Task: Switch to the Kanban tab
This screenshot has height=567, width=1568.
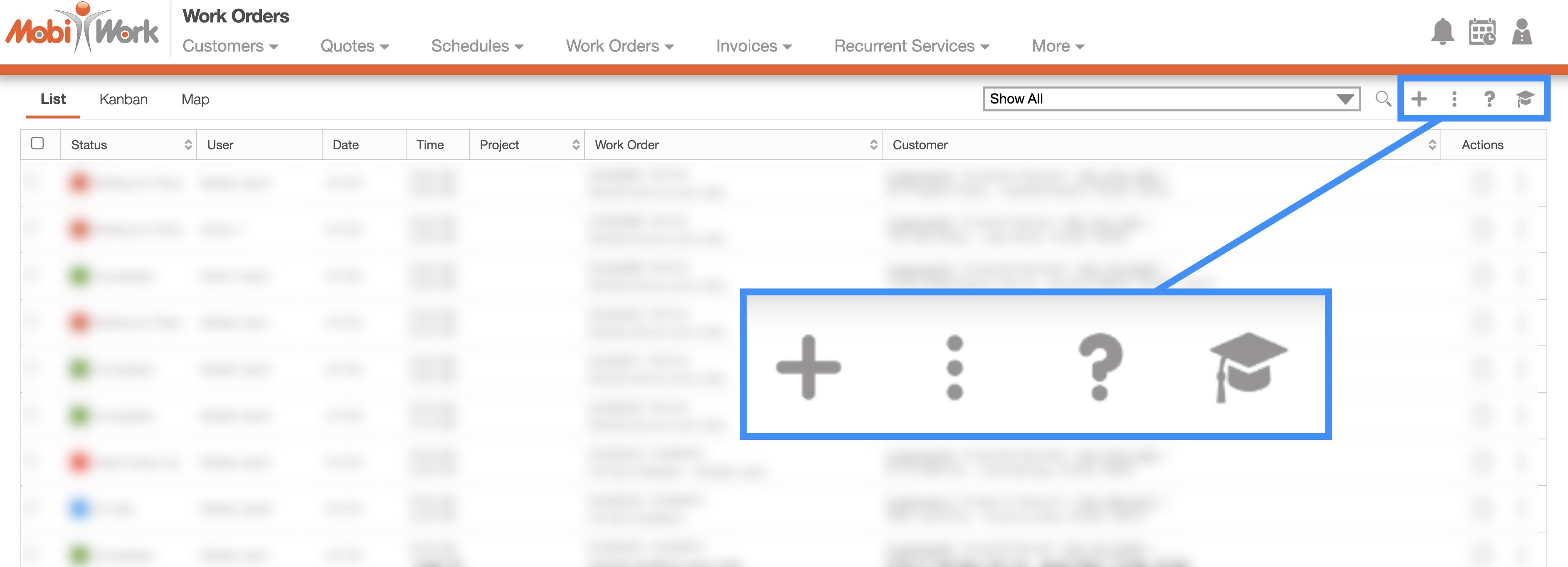Action: 123,99
